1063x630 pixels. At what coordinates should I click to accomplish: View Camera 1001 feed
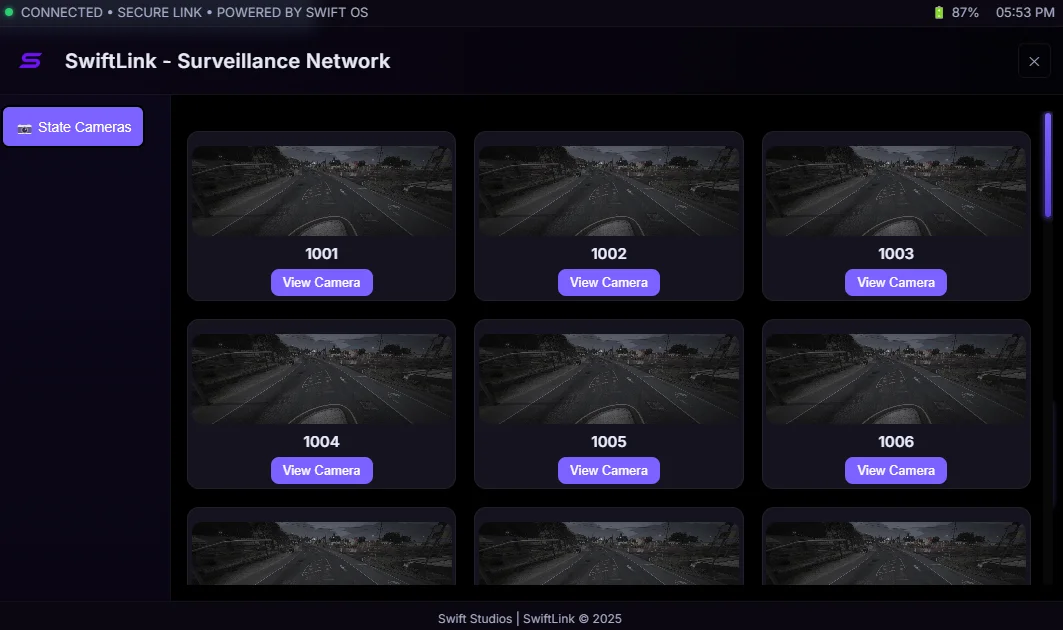[321, 282]
